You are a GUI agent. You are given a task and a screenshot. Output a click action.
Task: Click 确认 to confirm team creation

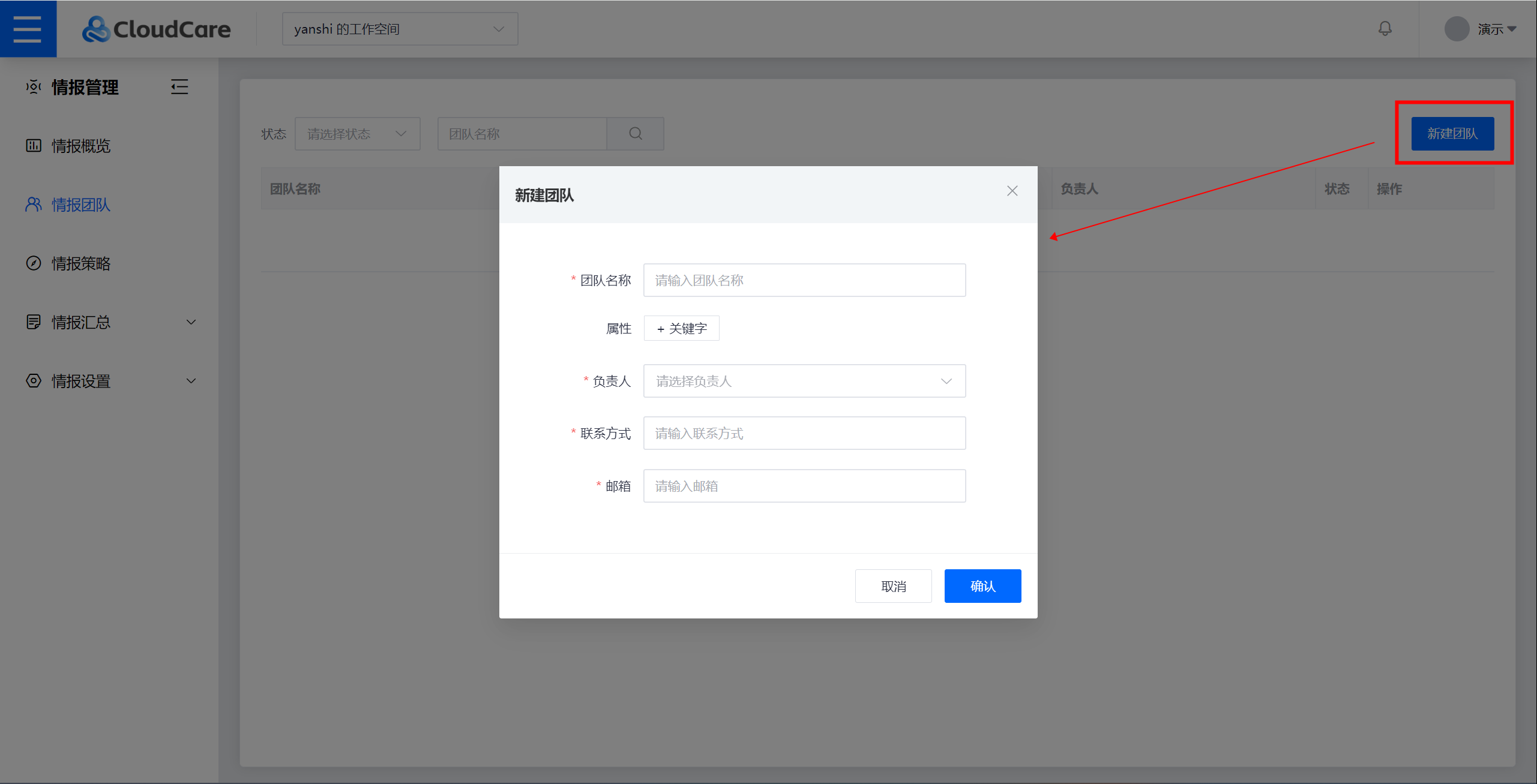(982, 586)
